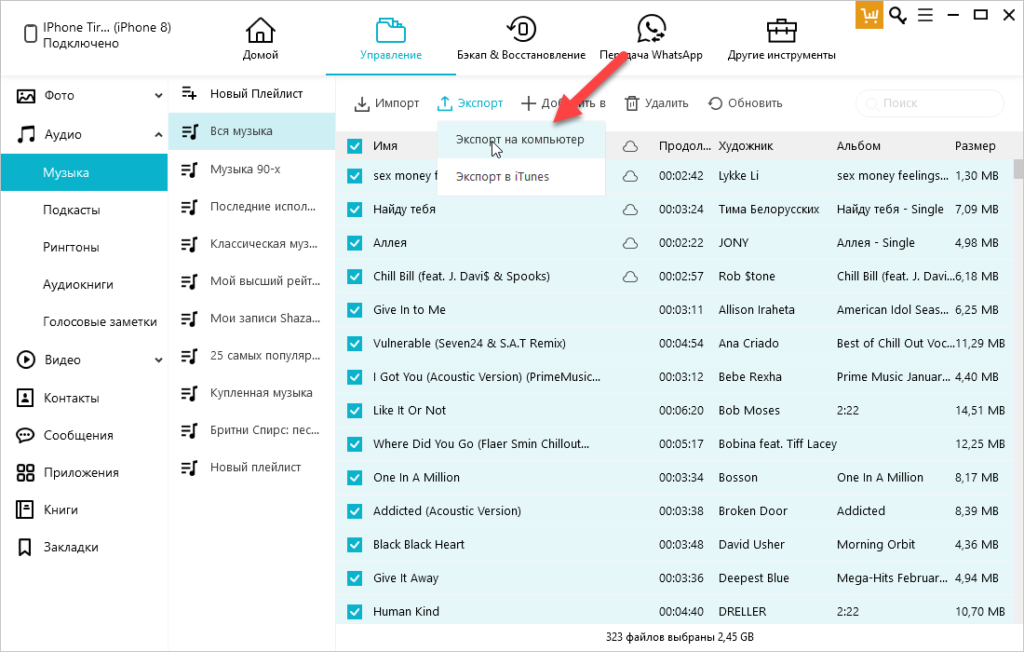Choose 'Экспорт в iTunes' option
This screenshot has height=652, width=1024.
tap(502, 177)
